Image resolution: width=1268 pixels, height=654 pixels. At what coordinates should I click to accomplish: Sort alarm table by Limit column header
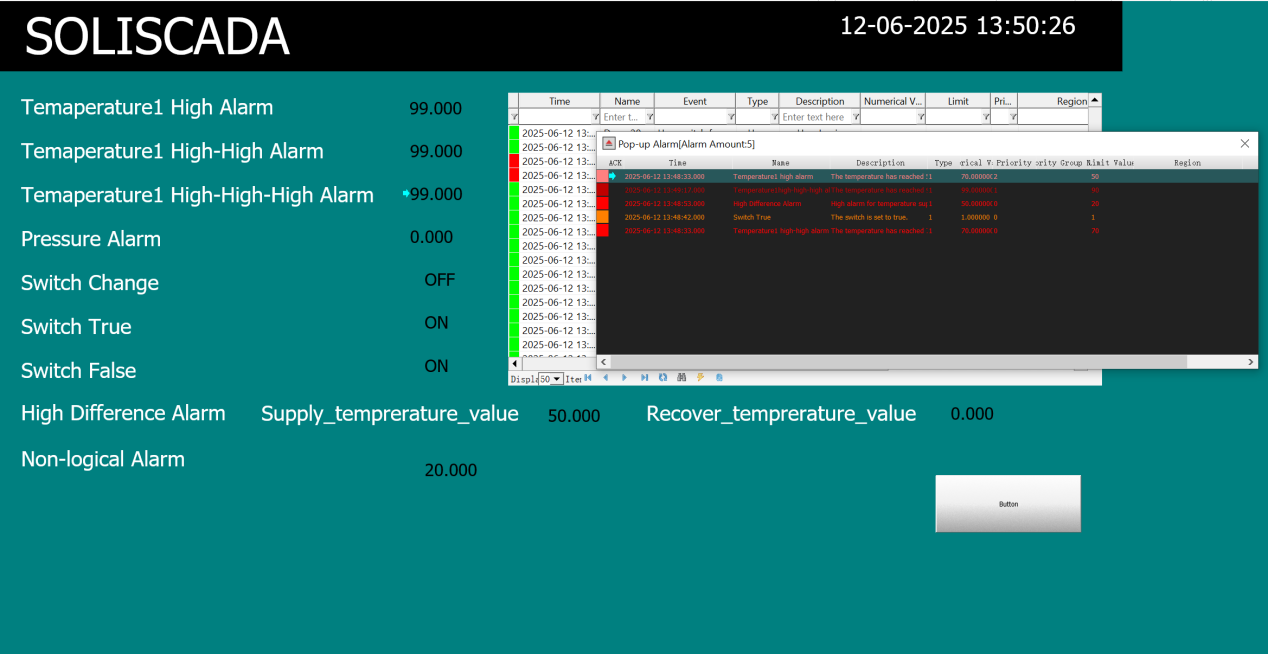click(x=958, y=101)
